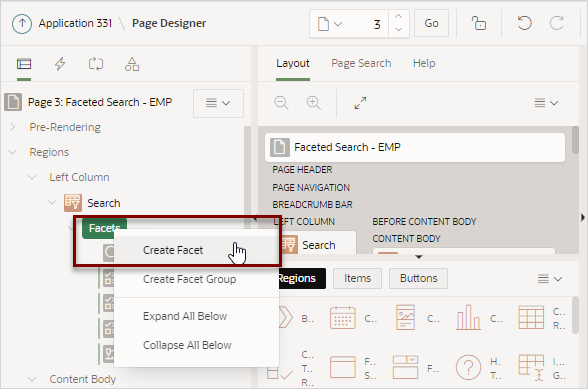The height and width of the screenshot is (389, 588).
Task: Click the layout vertical scrollbar
Action: [575, 140]
